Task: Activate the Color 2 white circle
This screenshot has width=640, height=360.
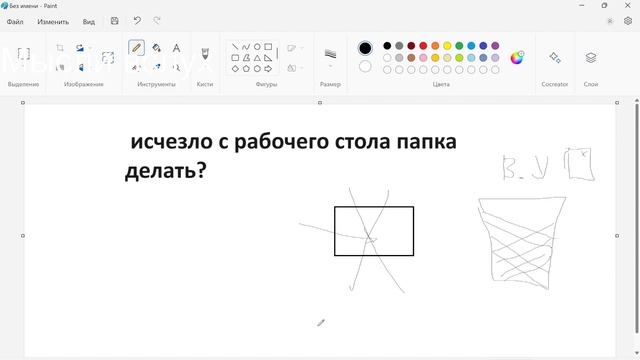Action: click(x=365, y=66)
